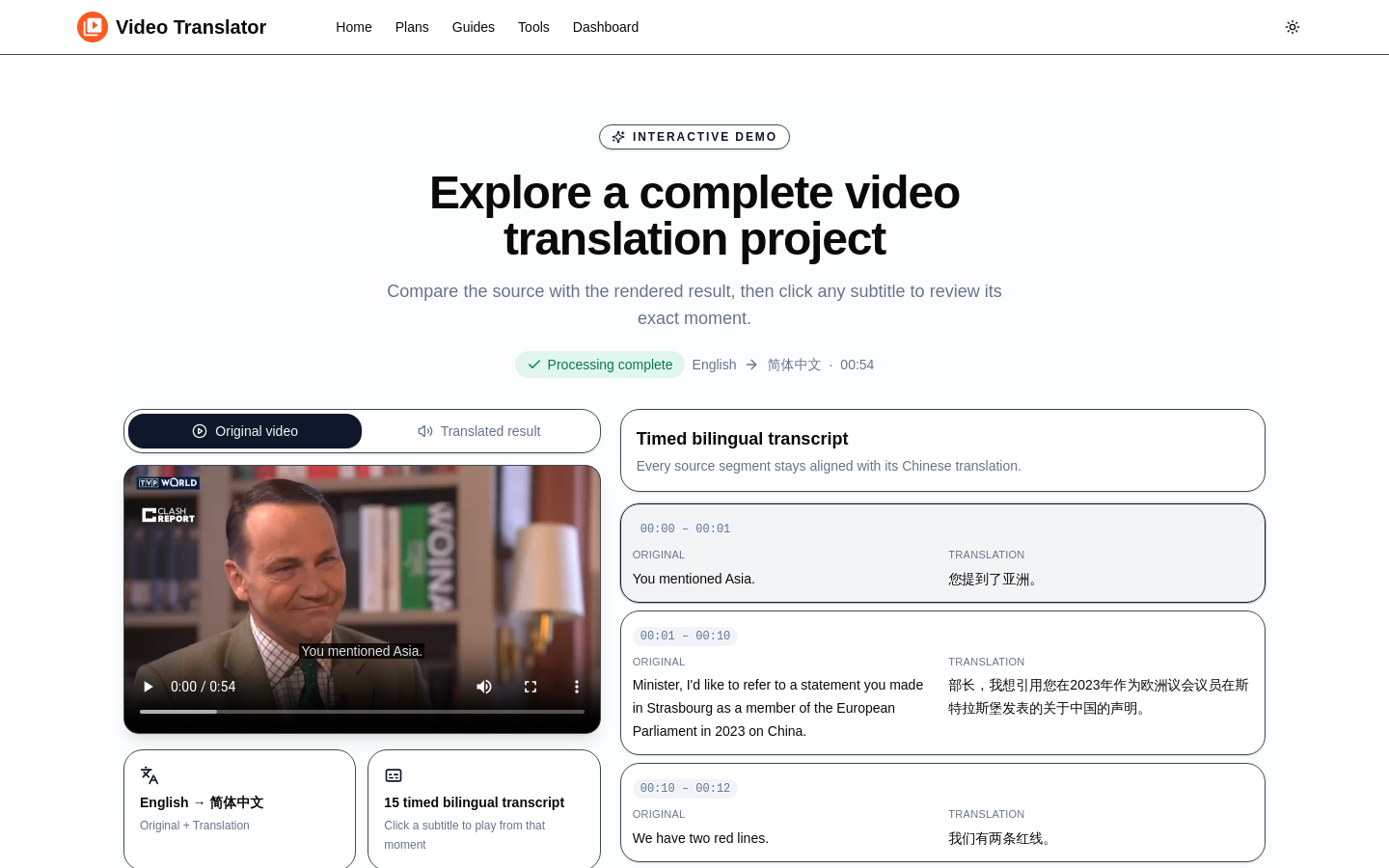Jump to segment 00:01 – 00:10 timestamp
The width and height of the screenshot is (1389, 868).
(685, 636)
